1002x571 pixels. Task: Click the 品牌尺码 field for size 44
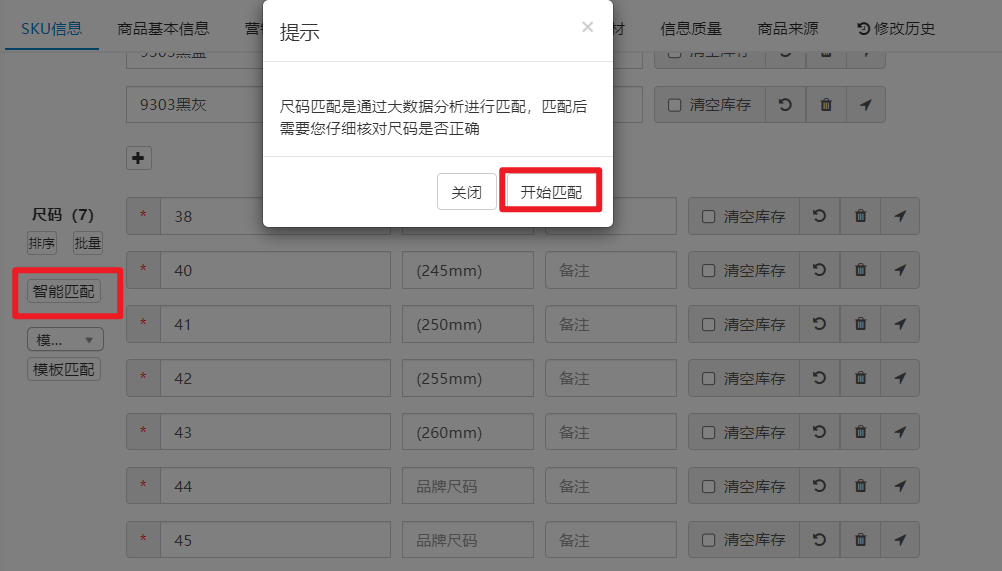[x=467, y=486]
